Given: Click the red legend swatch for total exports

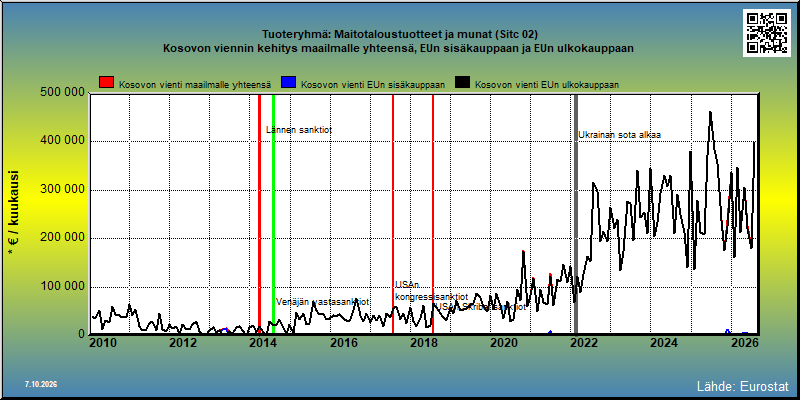Looking at the screenshot, I should point(107,83).
